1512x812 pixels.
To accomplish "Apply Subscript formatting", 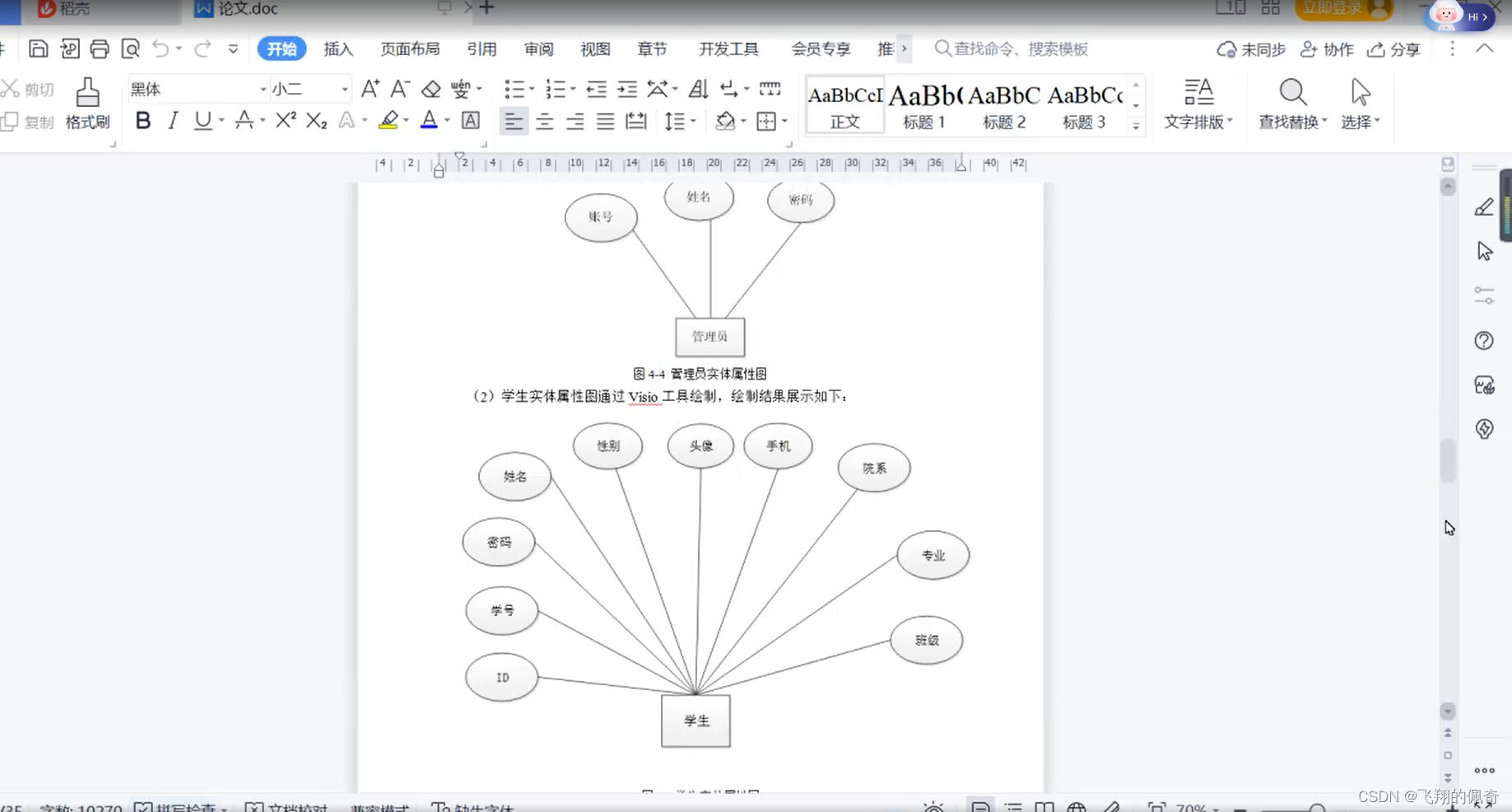I will point(316,121).
